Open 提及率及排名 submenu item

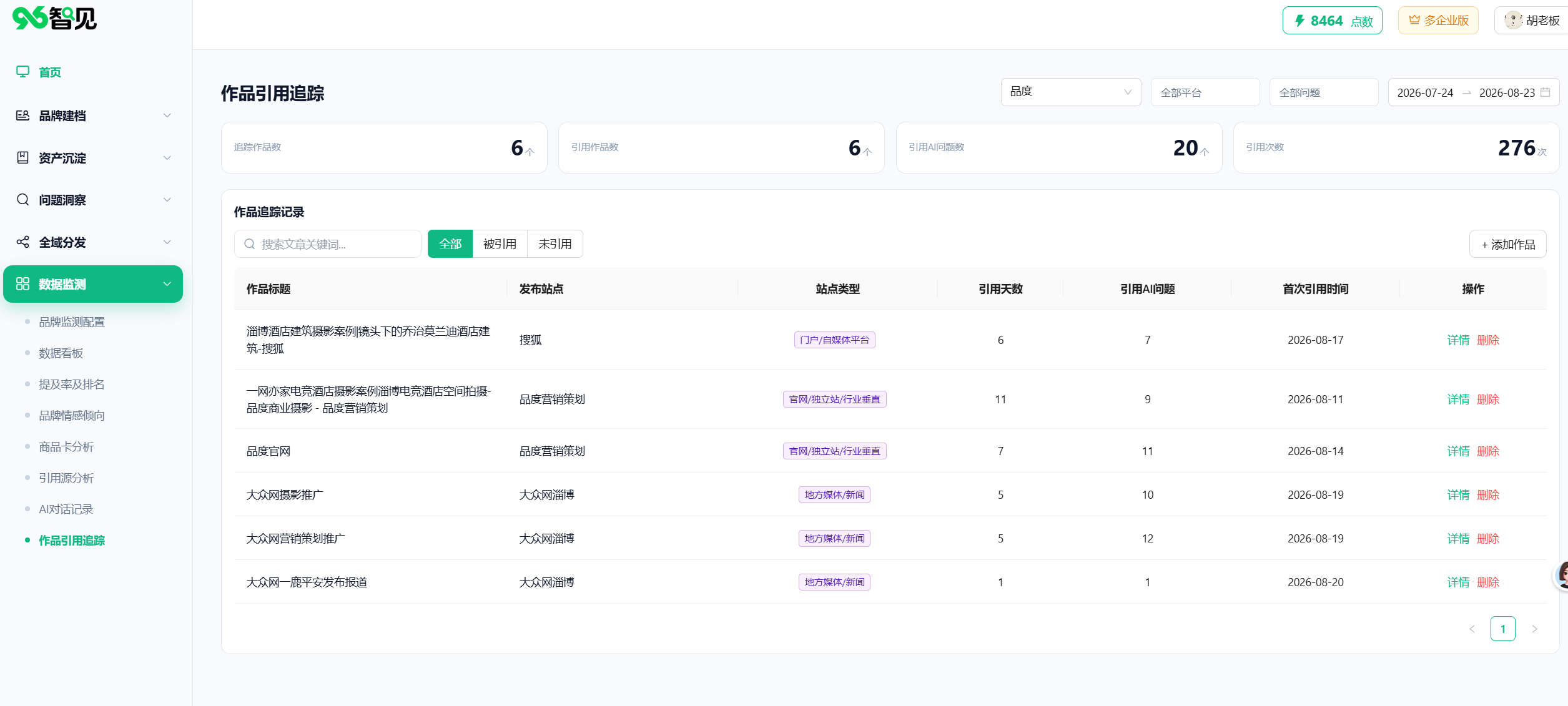click(x=72, y=385)
